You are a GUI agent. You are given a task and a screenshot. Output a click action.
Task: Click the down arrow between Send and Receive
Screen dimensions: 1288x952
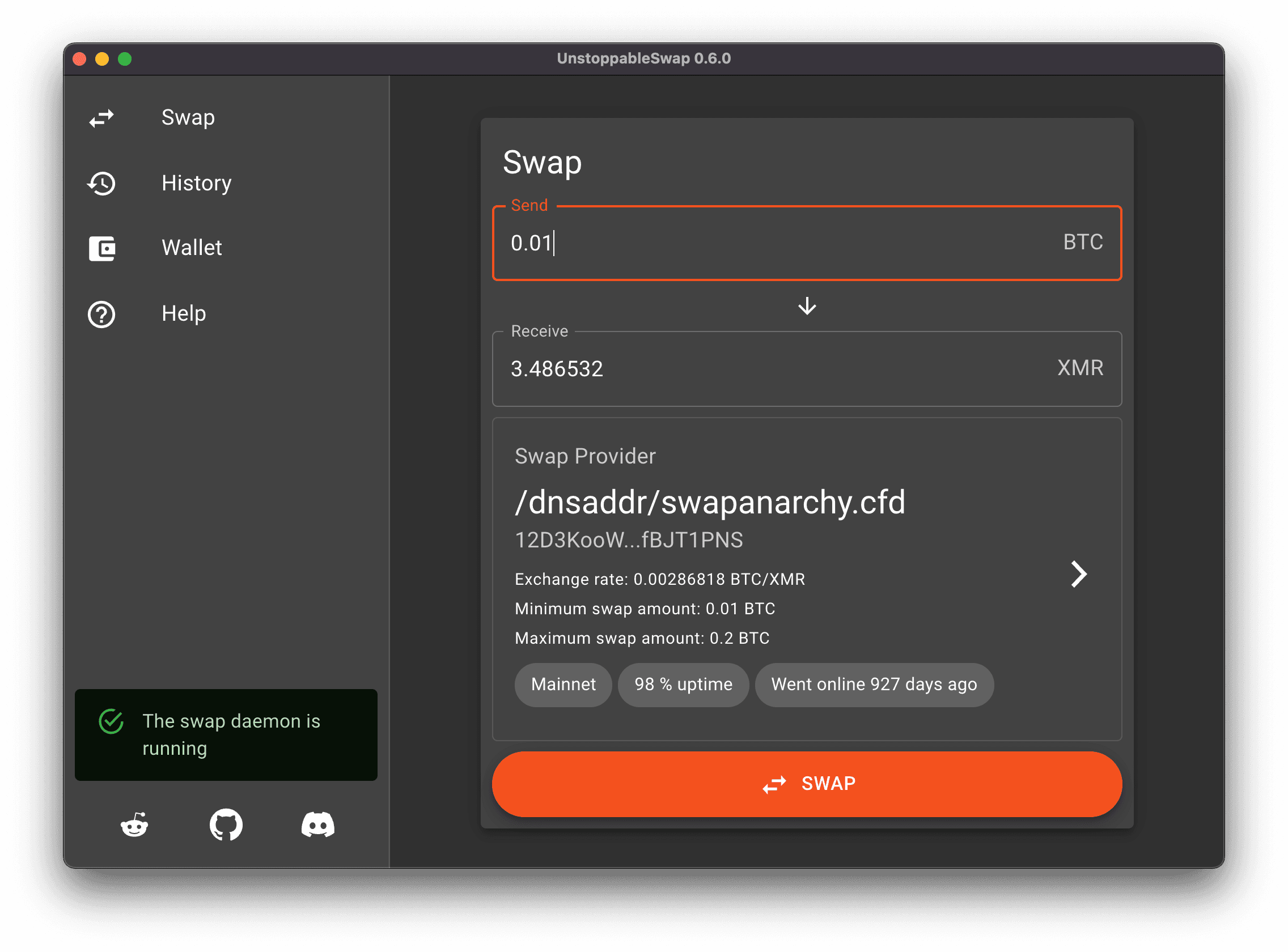807,306
